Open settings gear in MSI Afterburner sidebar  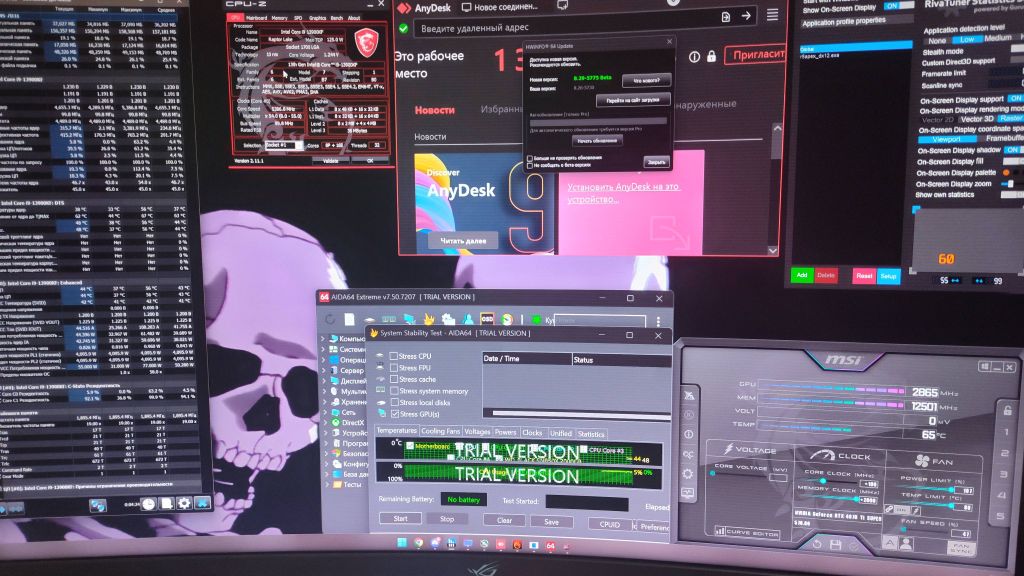(688, 473)
